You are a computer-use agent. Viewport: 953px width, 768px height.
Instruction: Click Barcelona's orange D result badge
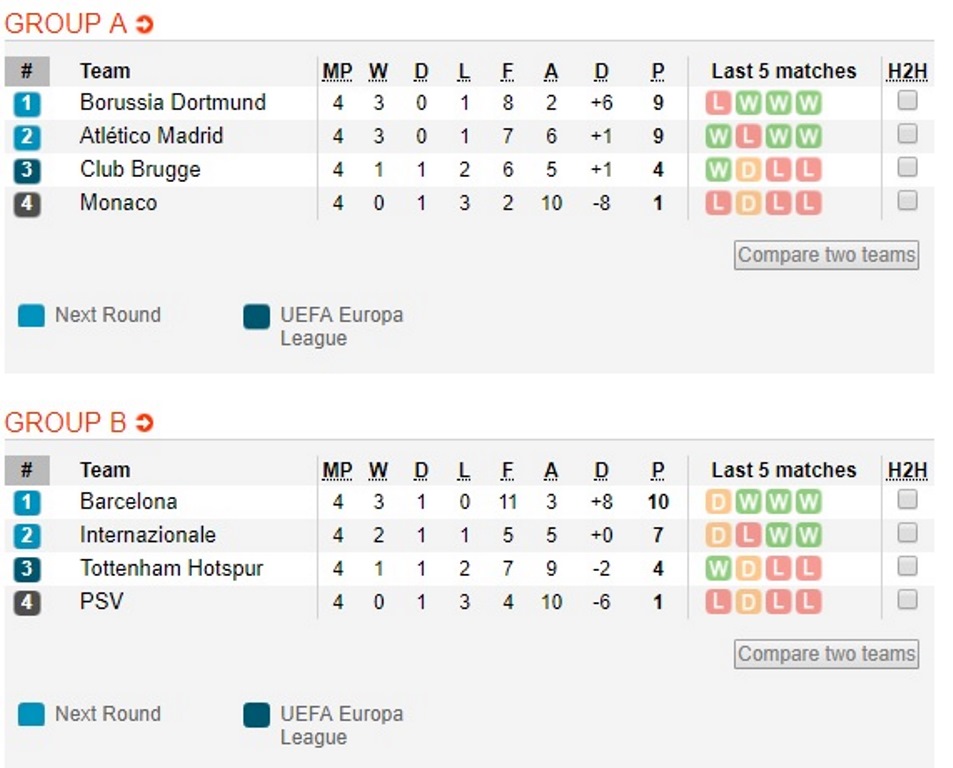coord(718,502)
